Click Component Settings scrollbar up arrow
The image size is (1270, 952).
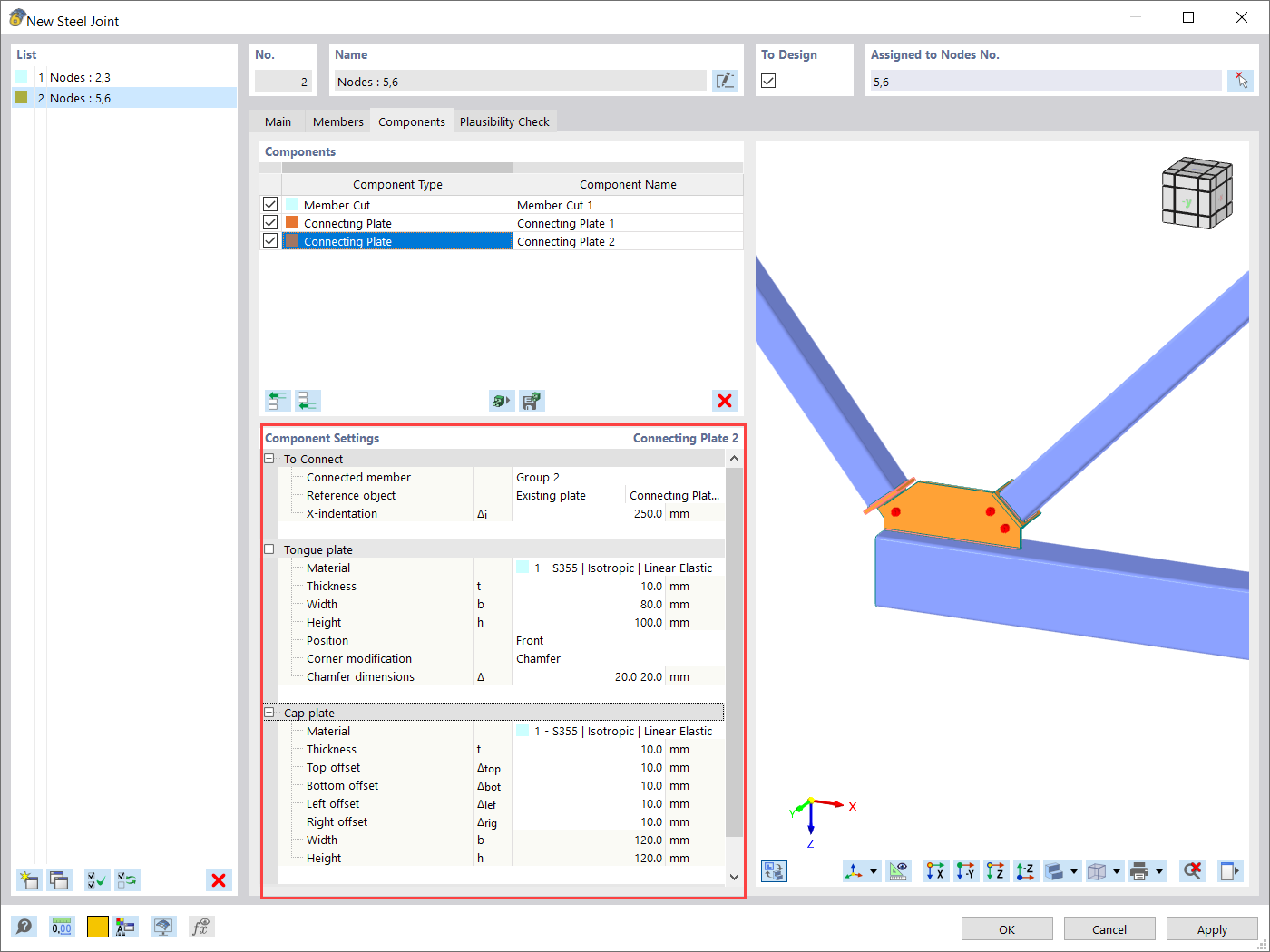pos(734,459)
